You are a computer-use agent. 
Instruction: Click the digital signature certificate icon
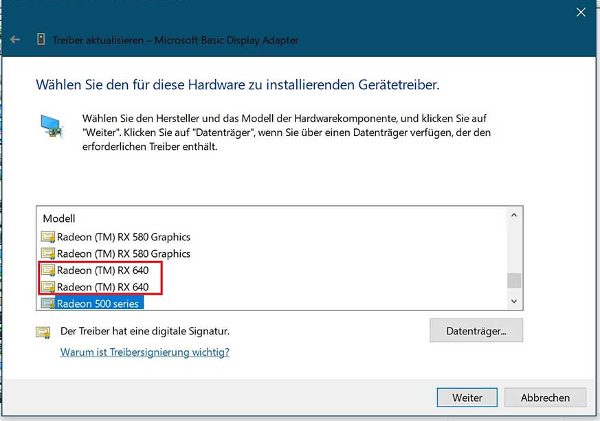(x=43, y=332)
